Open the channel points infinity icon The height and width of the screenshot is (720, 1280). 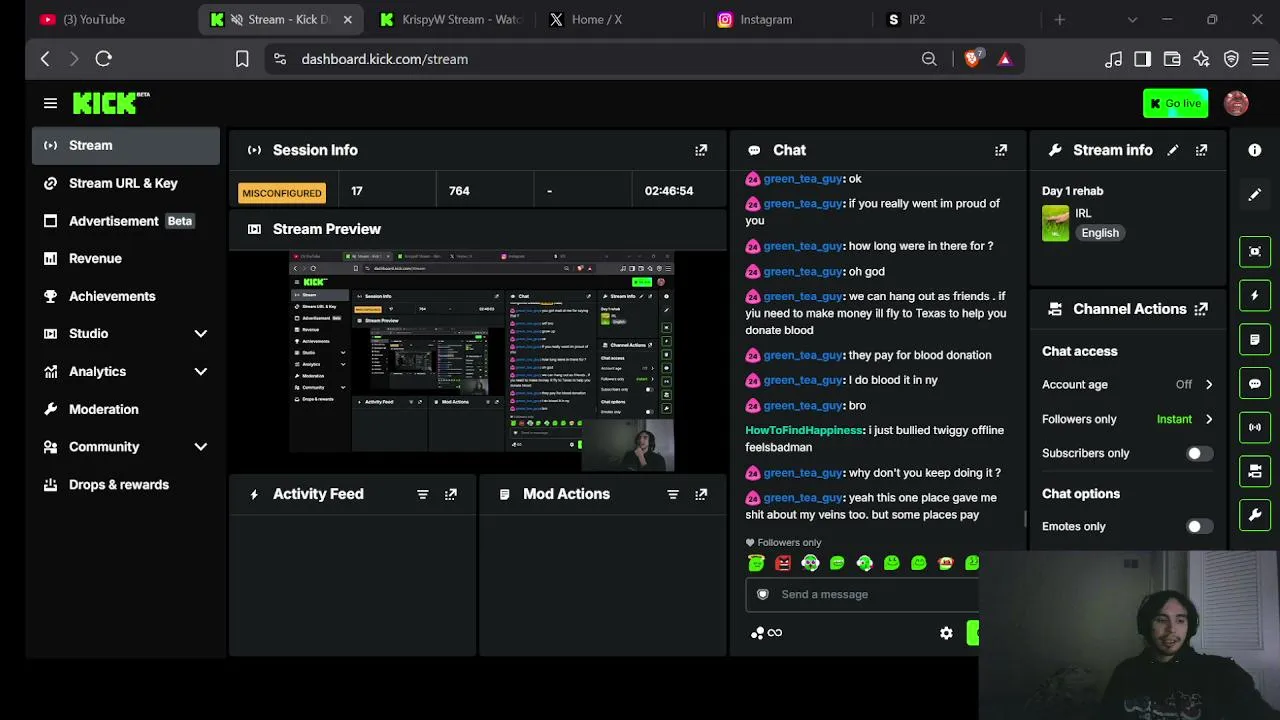(767, 633)
